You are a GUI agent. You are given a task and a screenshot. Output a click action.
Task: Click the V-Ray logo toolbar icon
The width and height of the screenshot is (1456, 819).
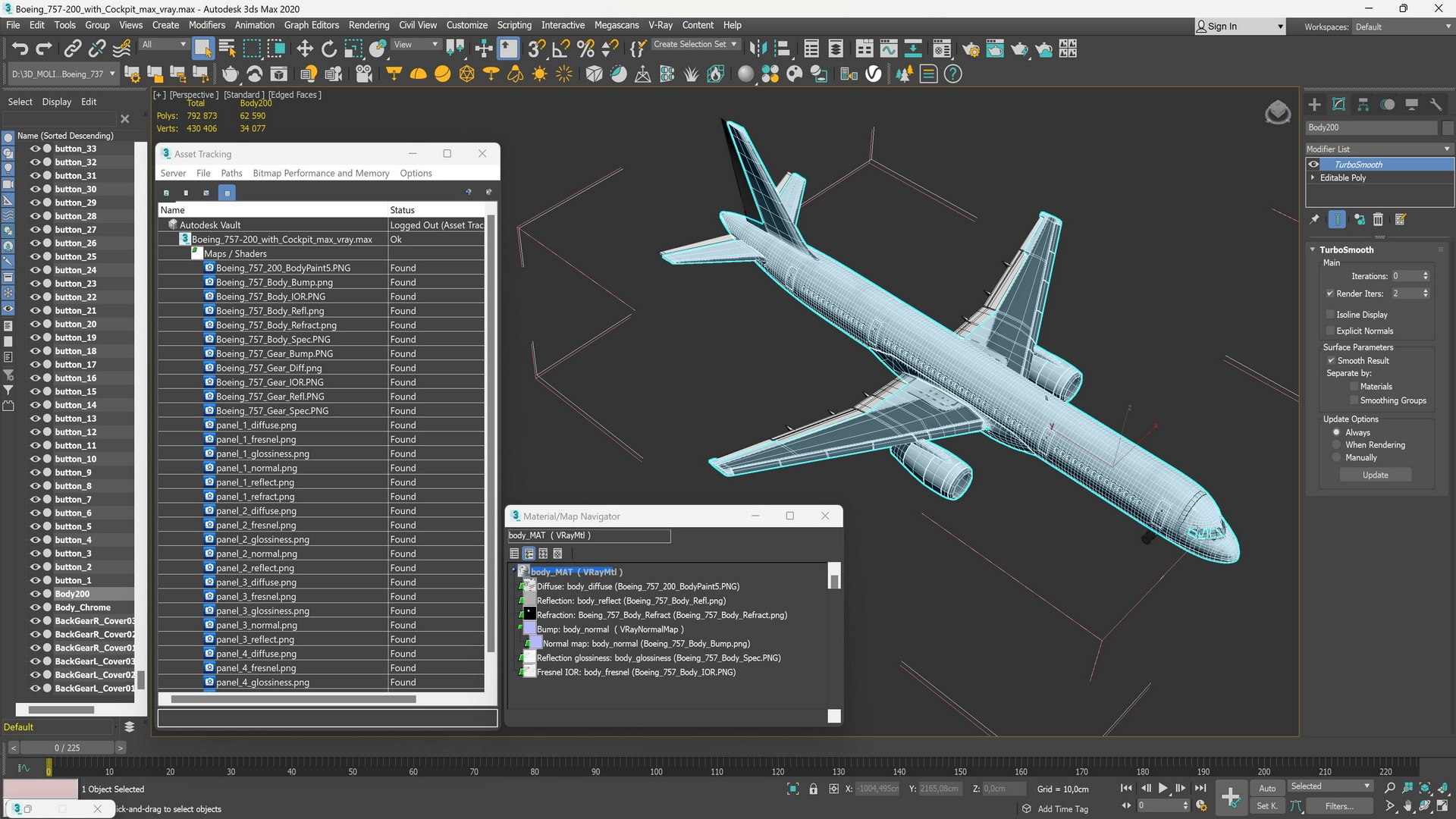click(874, 74)
